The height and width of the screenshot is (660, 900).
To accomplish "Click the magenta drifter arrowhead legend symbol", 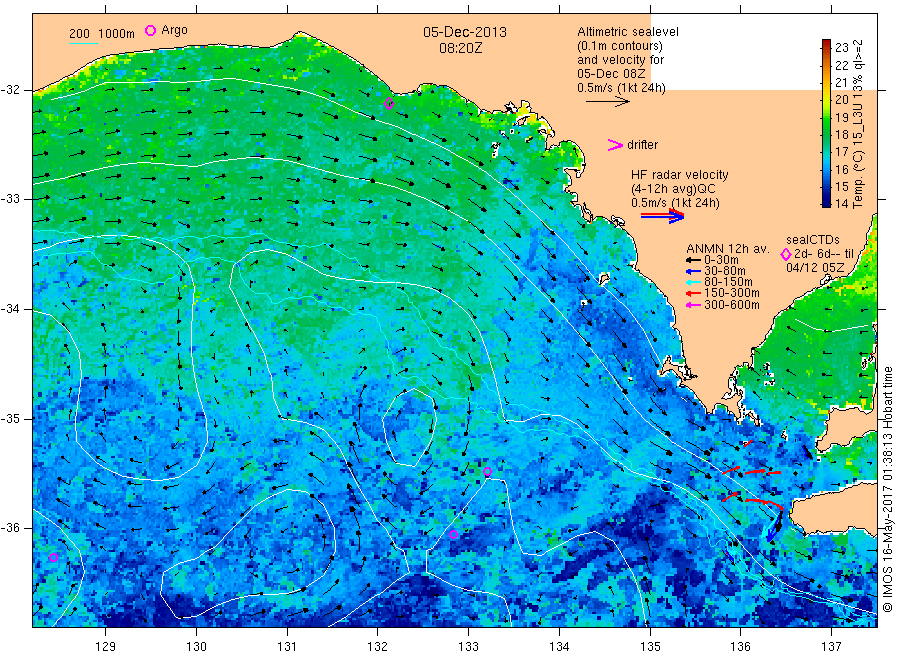I will click(x=615, y=145).
